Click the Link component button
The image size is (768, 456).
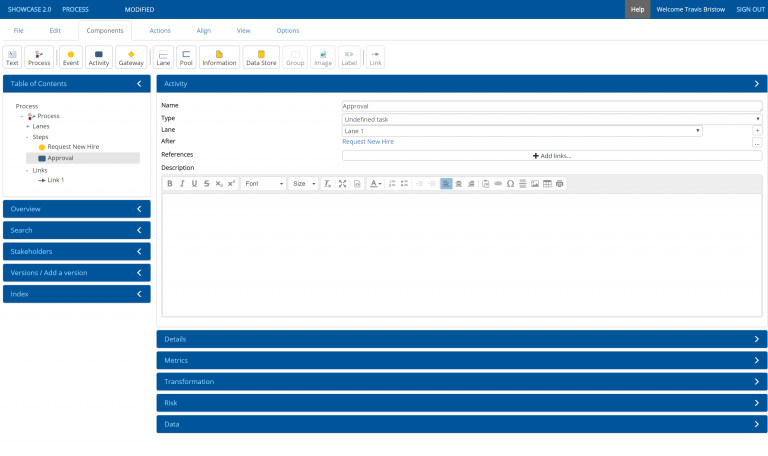click(x=375, y=57)
